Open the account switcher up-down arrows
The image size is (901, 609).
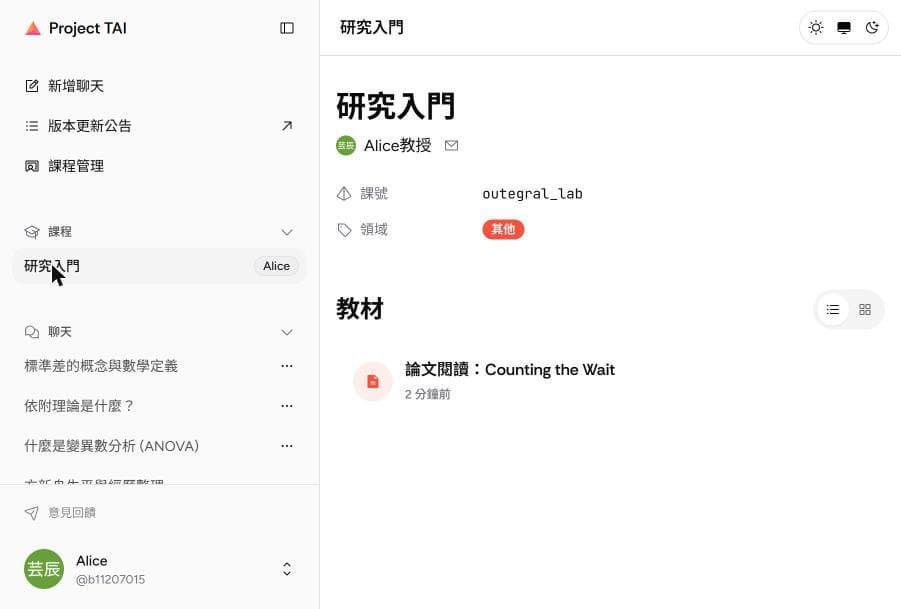287,569
